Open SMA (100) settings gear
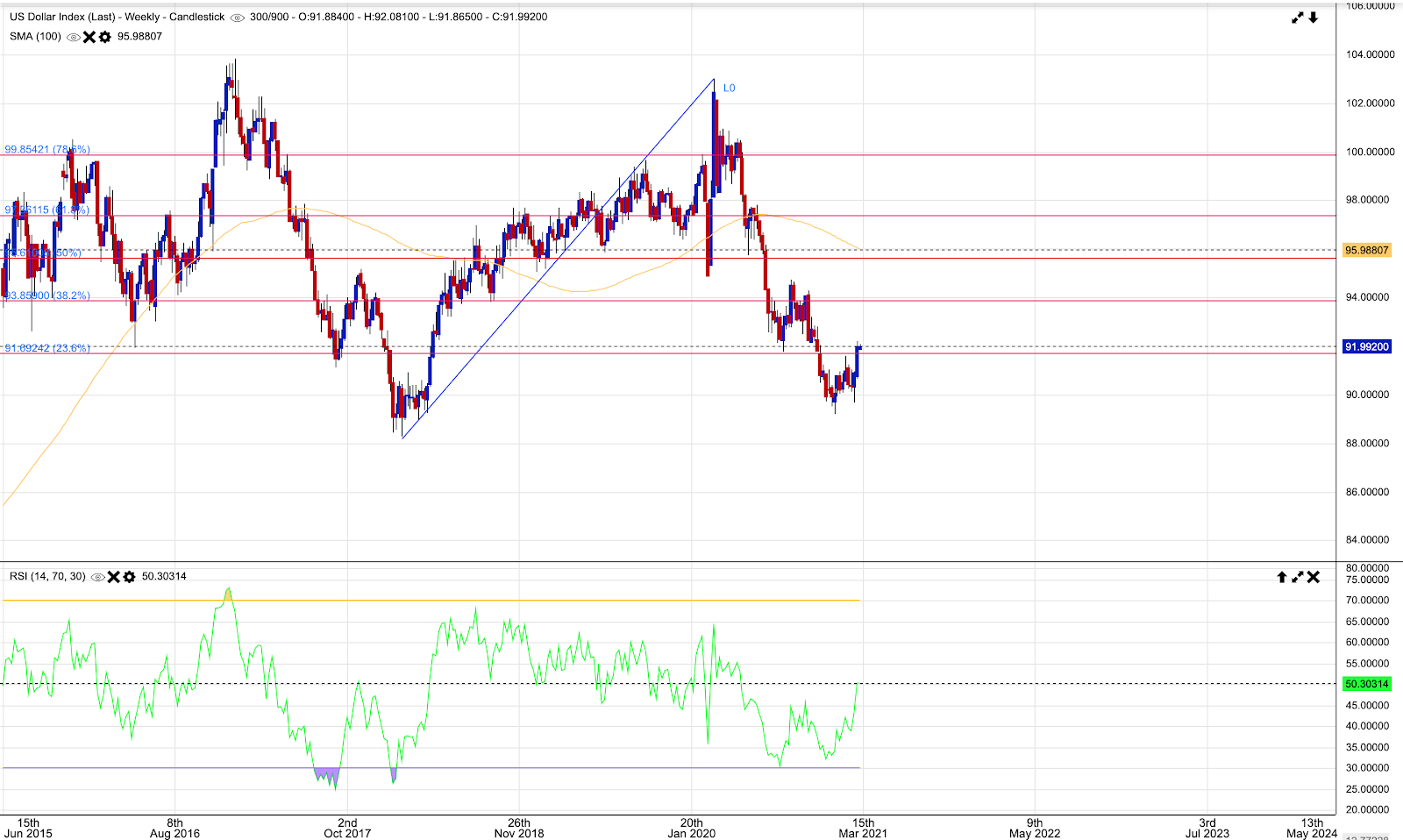 (105, 37)
